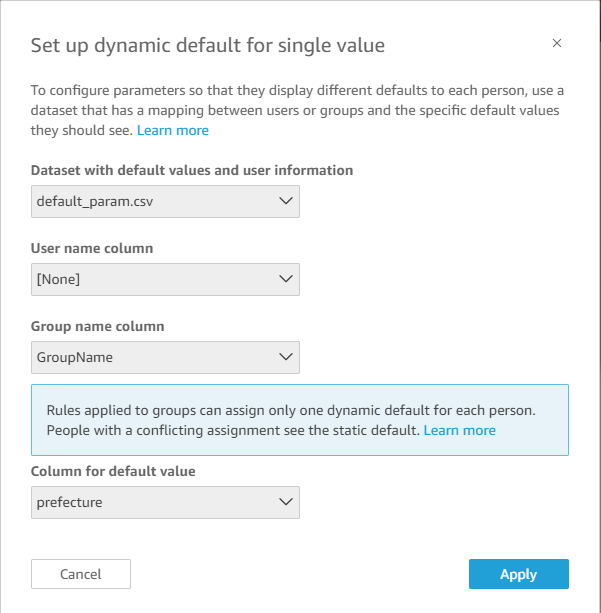601x613 pixels.
Task: Apply the dynamic default settings
Action: (x=518, y=574)
